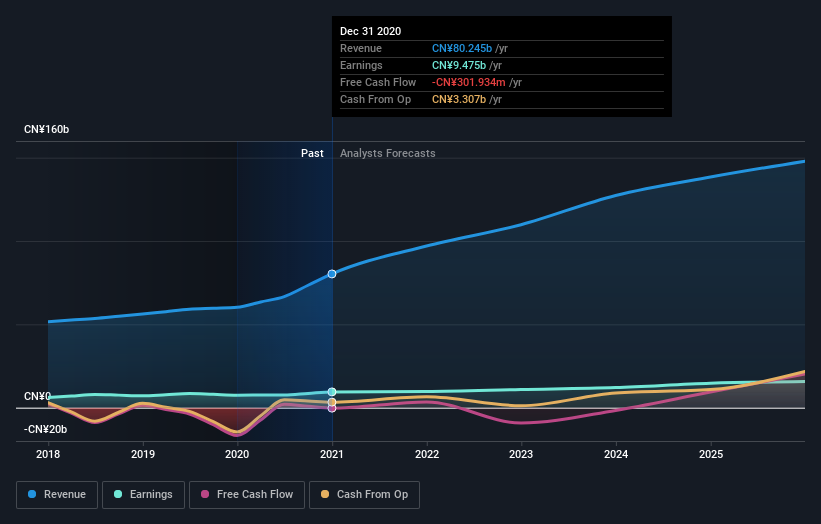The image size is (821, 524).
Task: Click the teal Earnings legend dot
Action: (x=118, y=494)
